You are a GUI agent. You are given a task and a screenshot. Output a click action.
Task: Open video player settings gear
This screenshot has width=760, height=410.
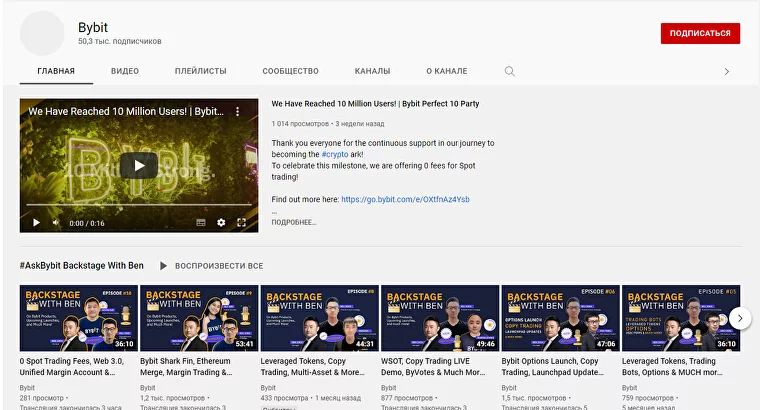coord(221,223)
